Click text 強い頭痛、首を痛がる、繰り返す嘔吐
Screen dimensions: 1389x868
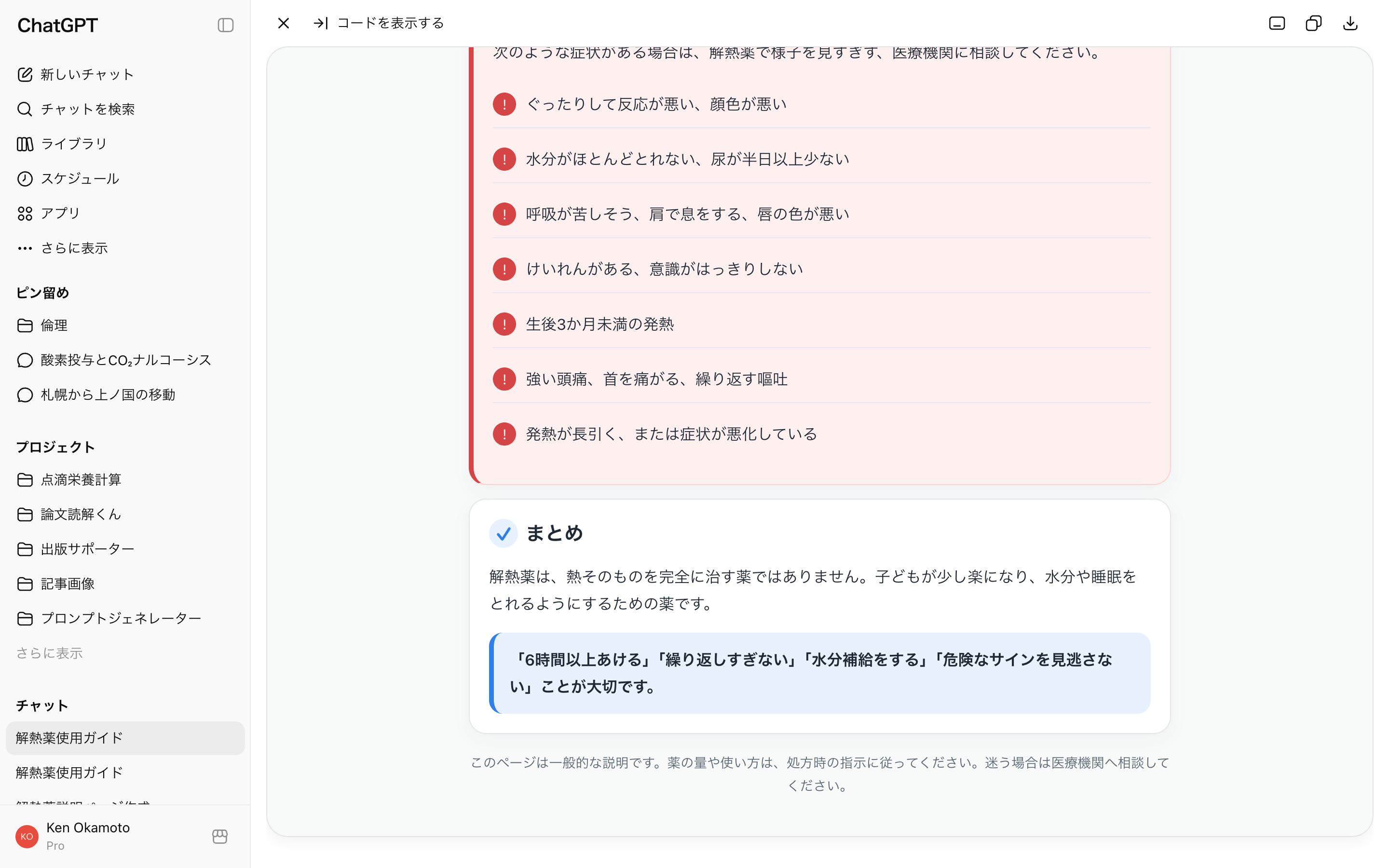pos(656,379)
